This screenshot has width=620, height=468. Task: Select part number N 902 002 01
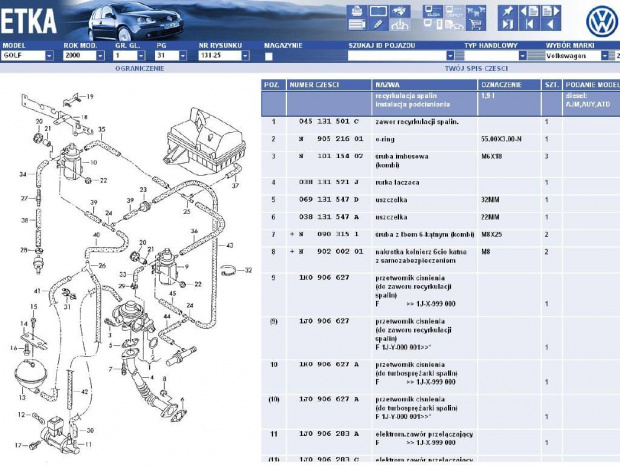pos(331,251)
